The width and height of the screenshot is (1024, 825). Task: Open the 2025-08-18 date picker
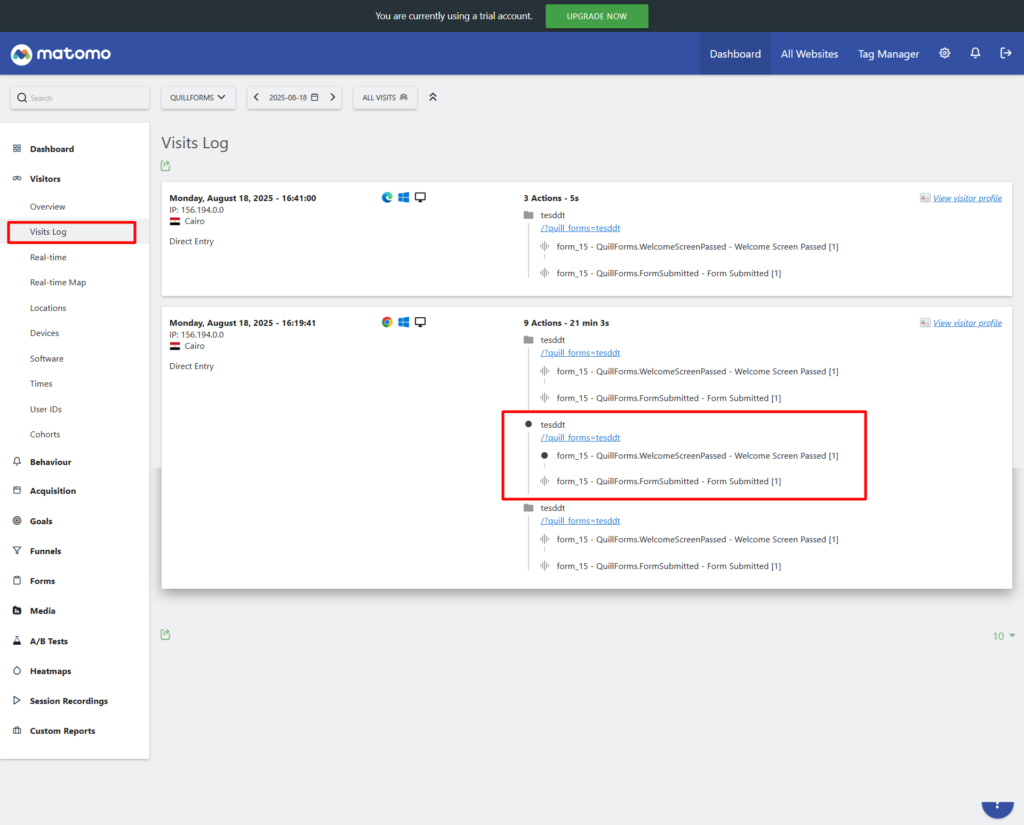click(x=294, y=97)
